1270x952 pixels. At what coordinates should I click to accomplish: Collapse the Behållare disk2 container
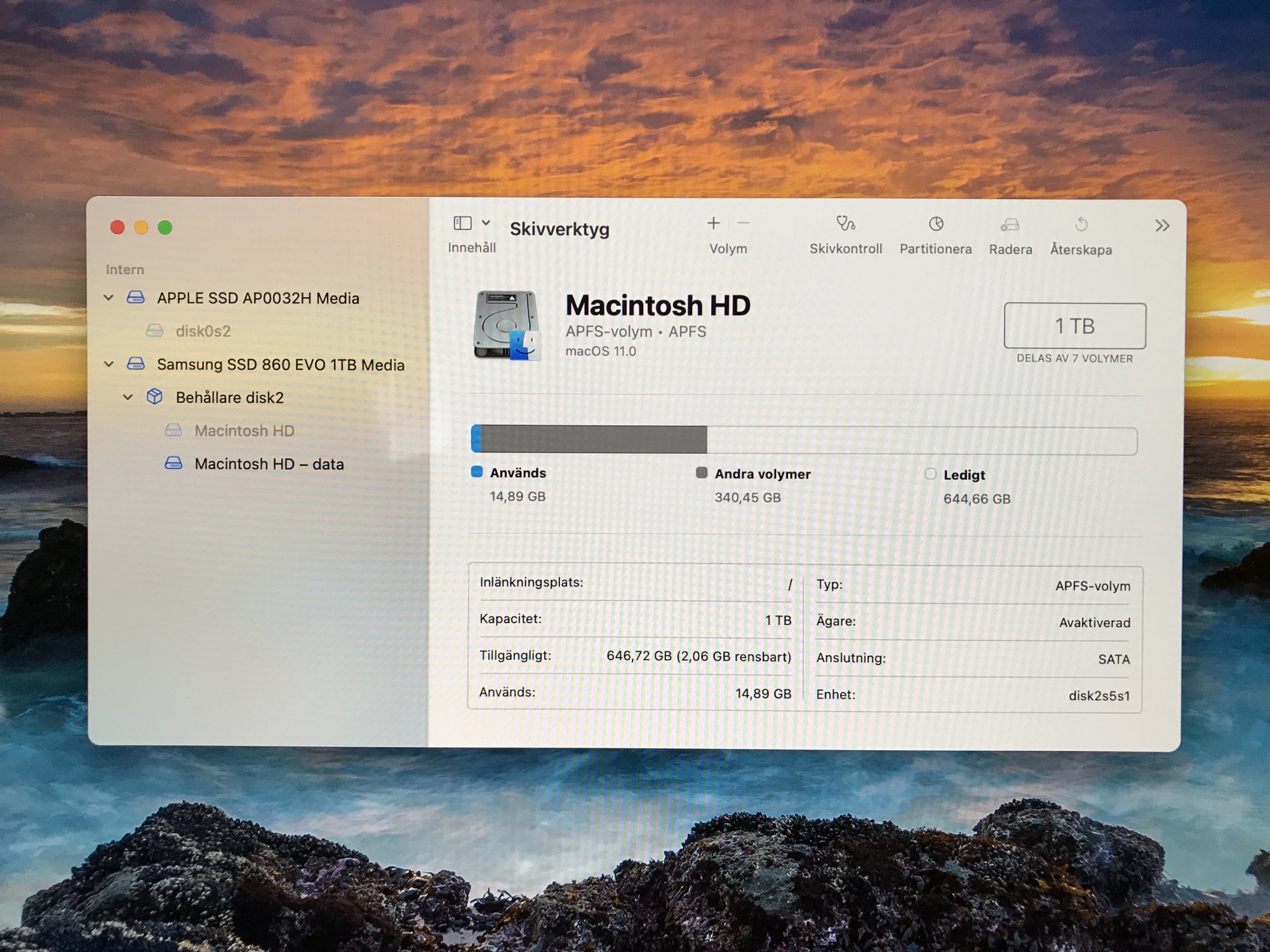pyautogui.click(x=128, y=397)
